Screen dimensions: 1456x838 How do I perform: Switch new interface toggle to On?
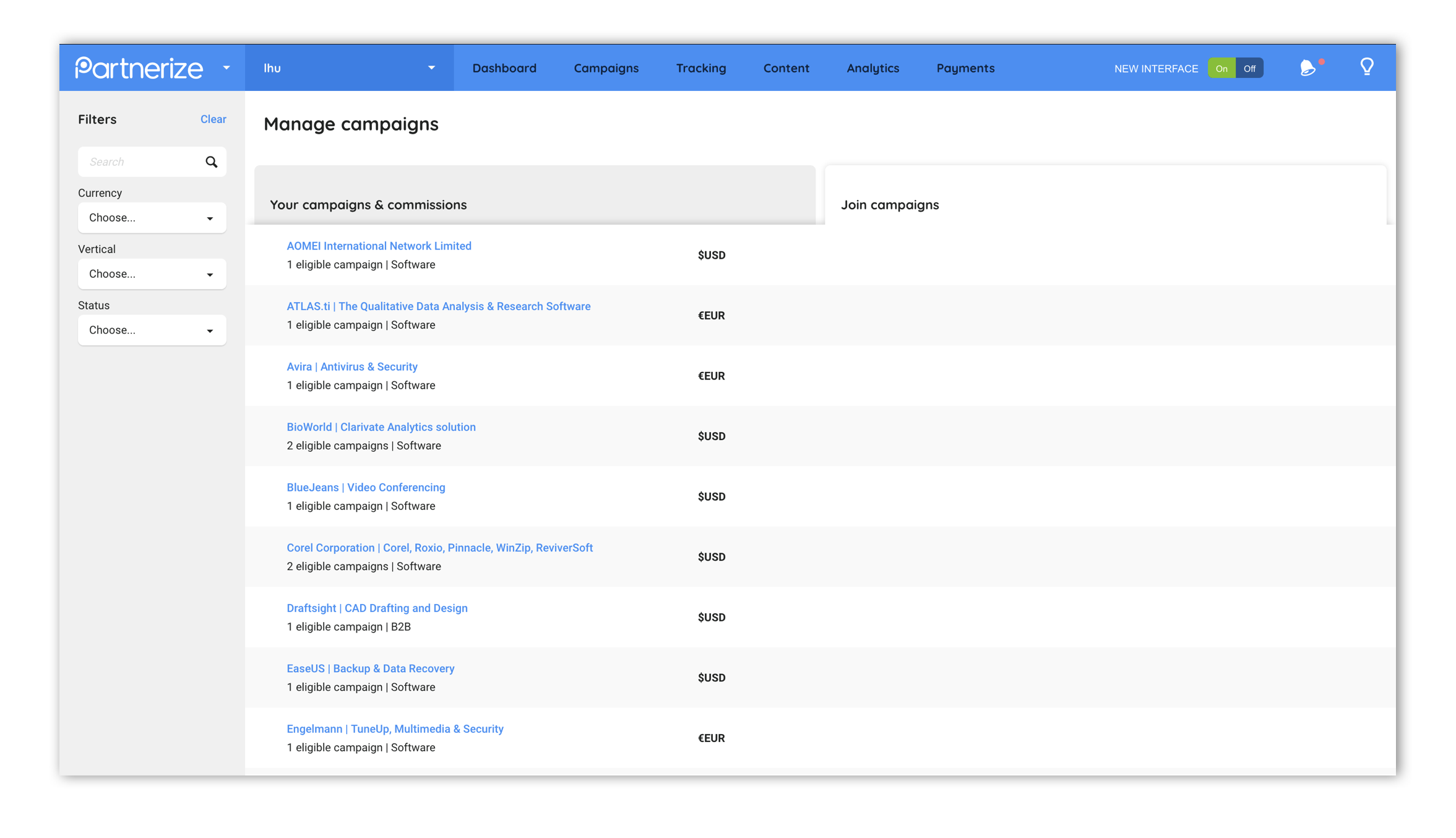[x=1221, y=68]
